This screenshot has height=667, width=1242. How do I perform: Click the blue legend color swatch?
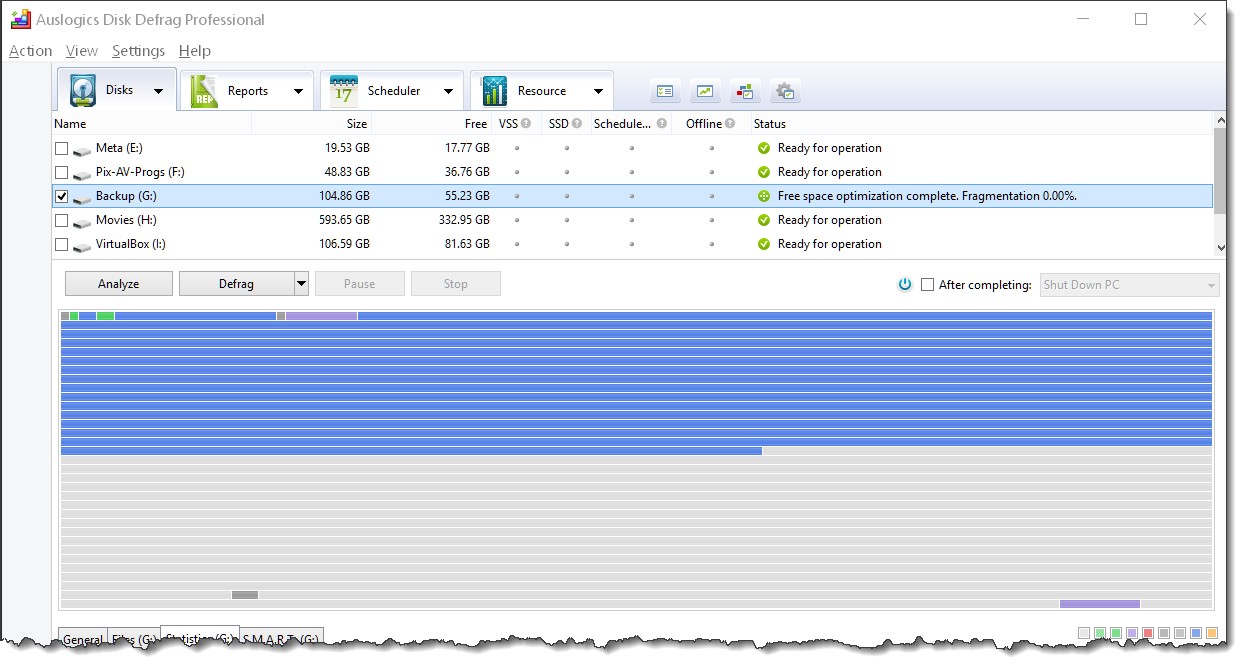[1196, 634]
